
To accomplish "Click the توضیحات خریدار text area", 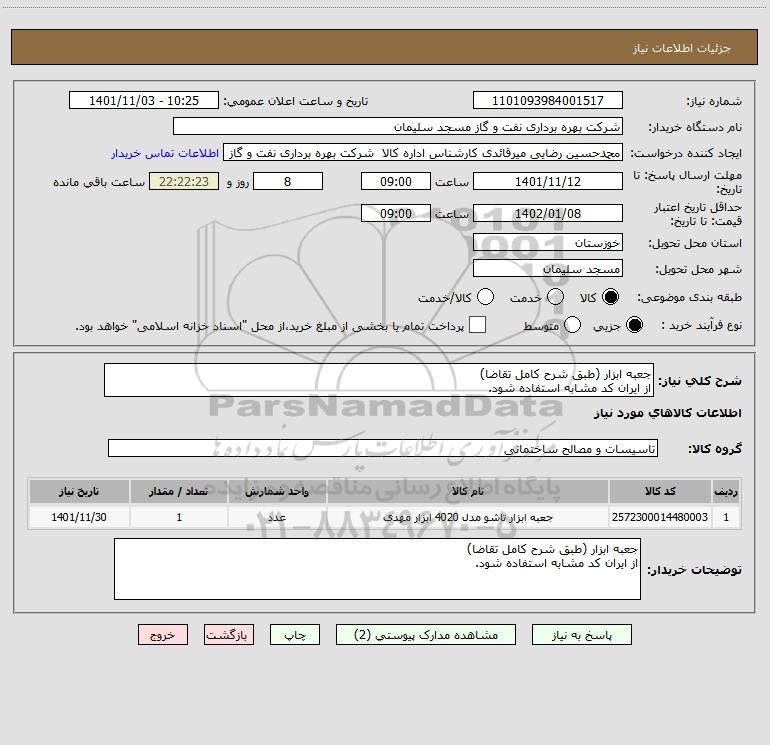I will (377, 569).
